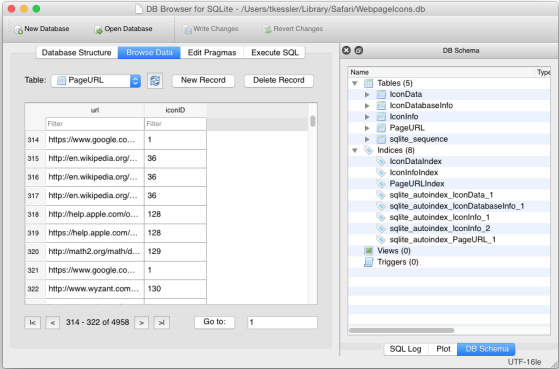Click the Tables (5) group icon
Viewport: 559px width, 369px height.
coord(368,83)
